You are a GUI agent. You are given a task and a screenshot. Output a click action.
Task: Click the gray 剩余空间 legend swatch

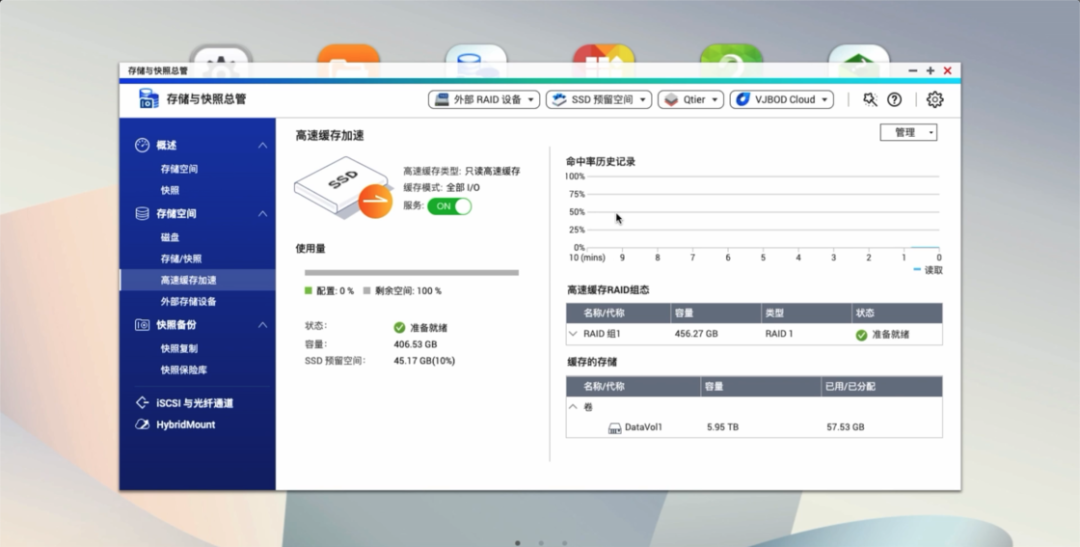(x=367, y=291)
